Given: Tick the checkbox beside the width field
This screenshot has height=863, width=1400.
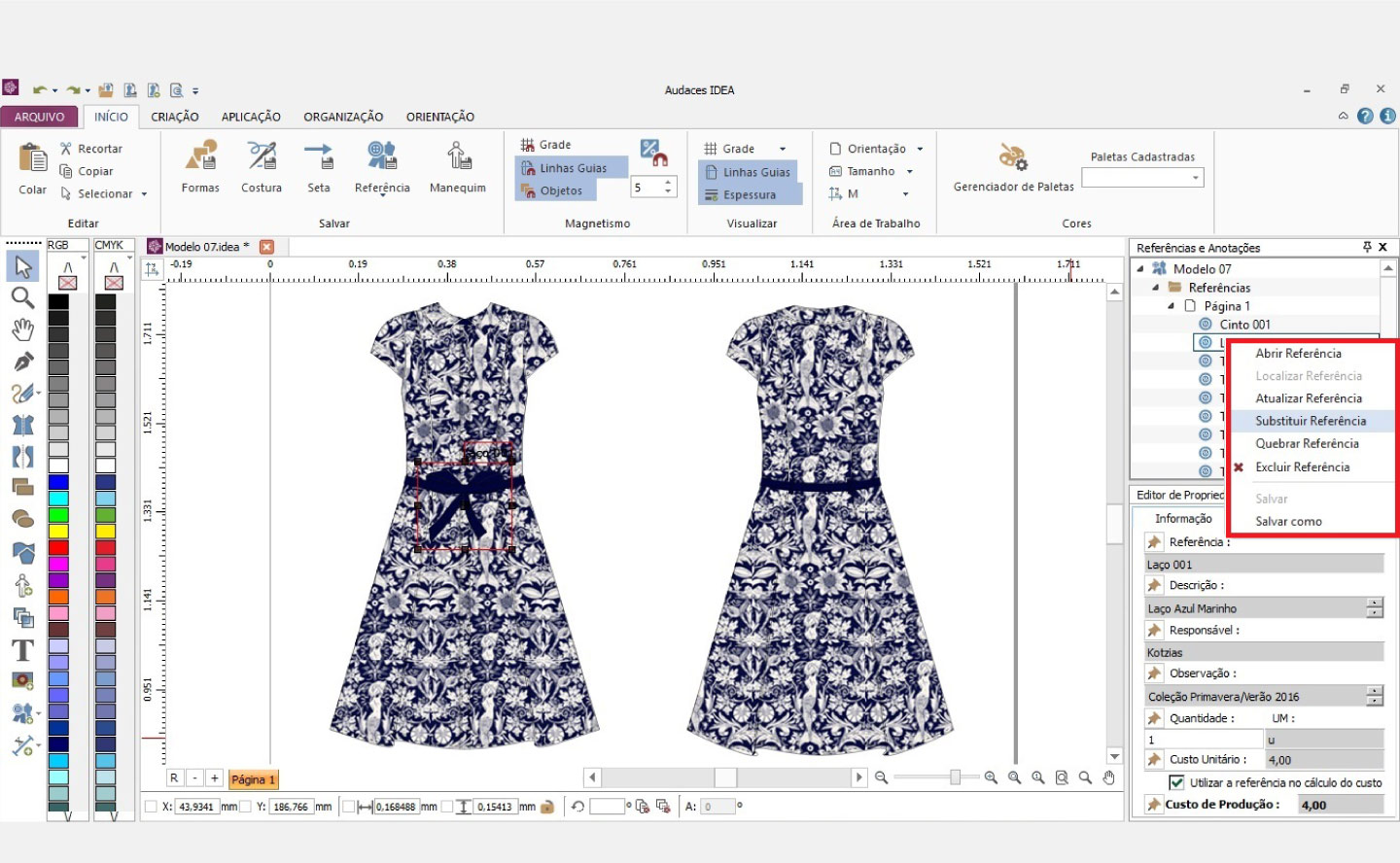Looking at the screenshot, I should 349,807.
